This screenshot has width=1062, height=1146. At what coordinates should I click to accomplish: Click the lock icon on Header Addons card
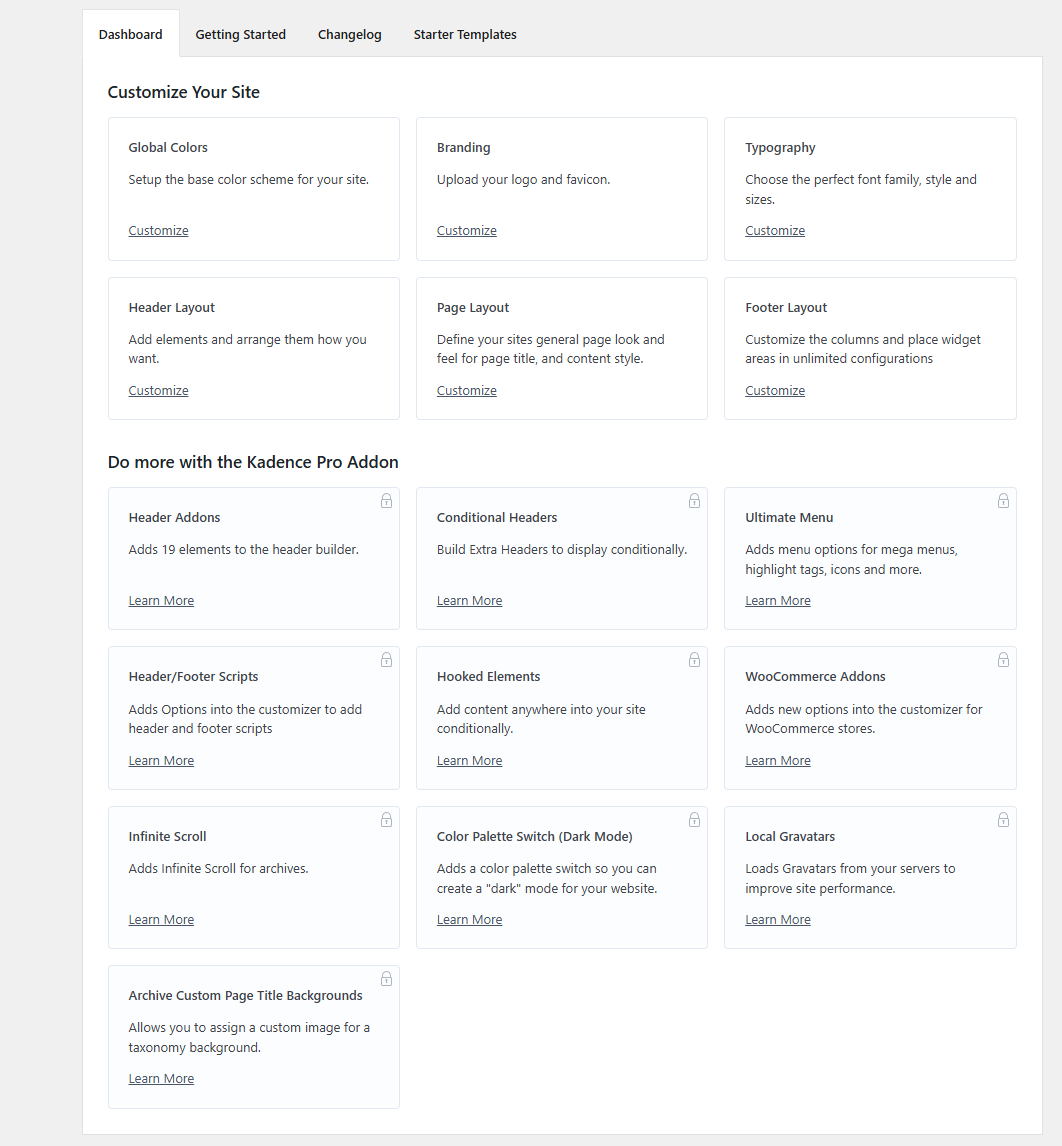click(386, 500)
